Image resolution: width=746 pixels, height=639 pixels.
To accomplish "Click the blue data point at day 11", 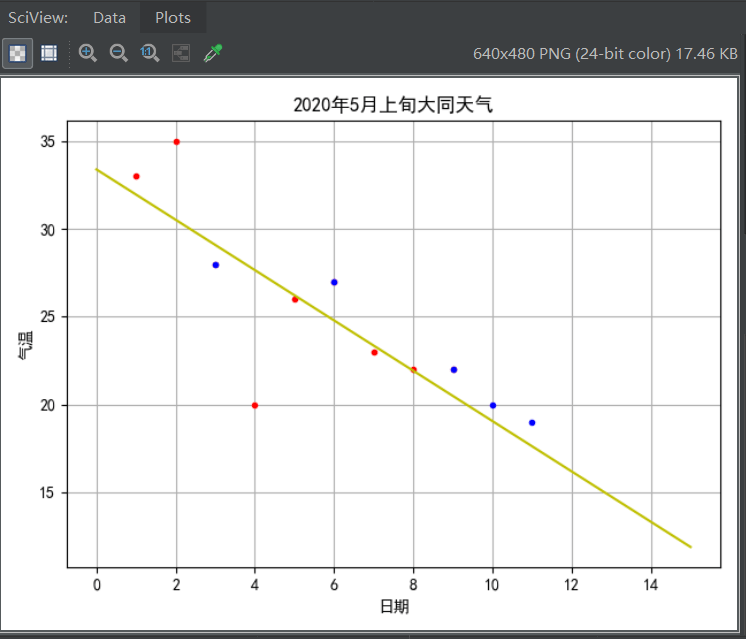I will point(532,423).
